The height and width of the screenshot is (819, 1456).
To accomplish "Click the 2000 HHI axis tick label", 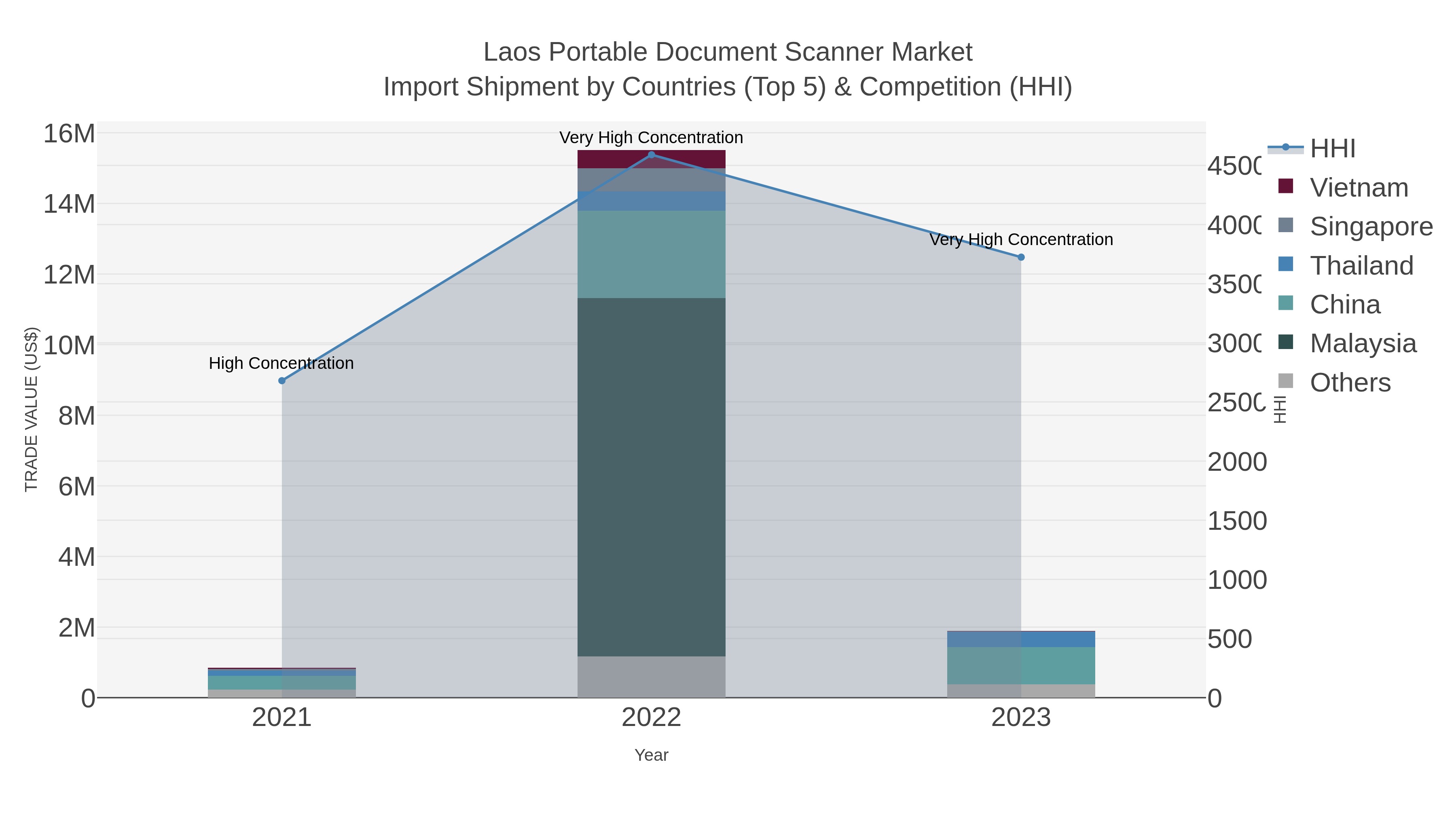I will [x=1237, y=462].
